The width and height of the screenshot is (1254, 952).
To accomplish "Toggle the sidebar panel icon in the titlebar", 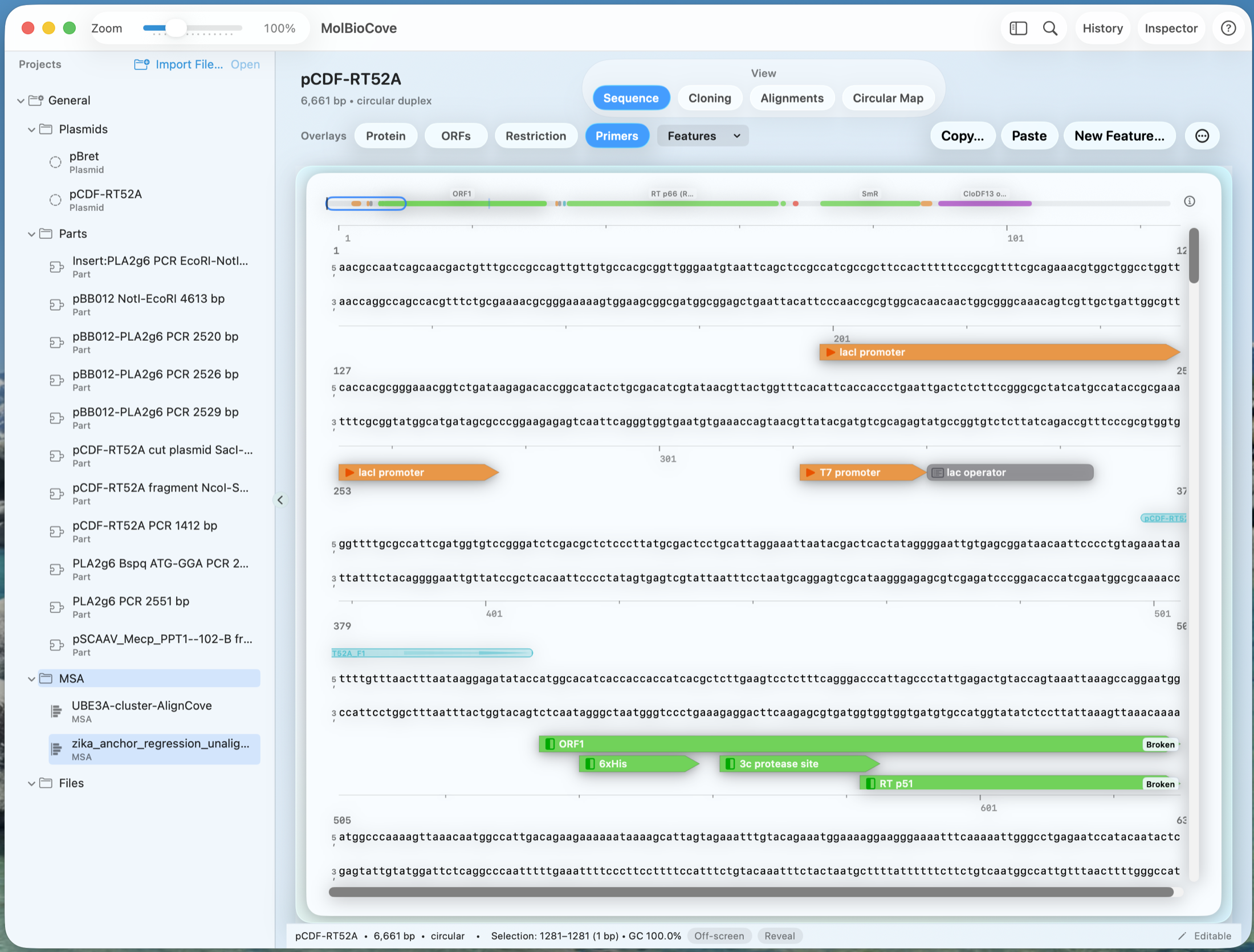I will point(1018,28).
